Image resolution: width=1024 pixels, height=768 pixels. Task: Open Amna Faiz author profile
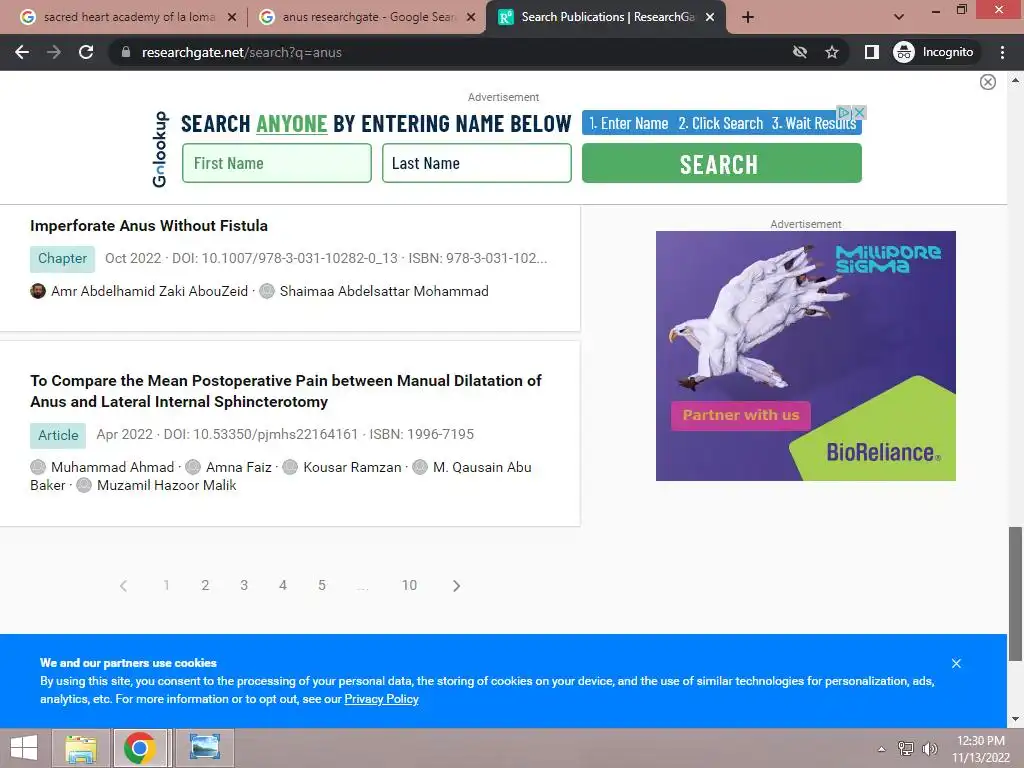tap(238, 468)
